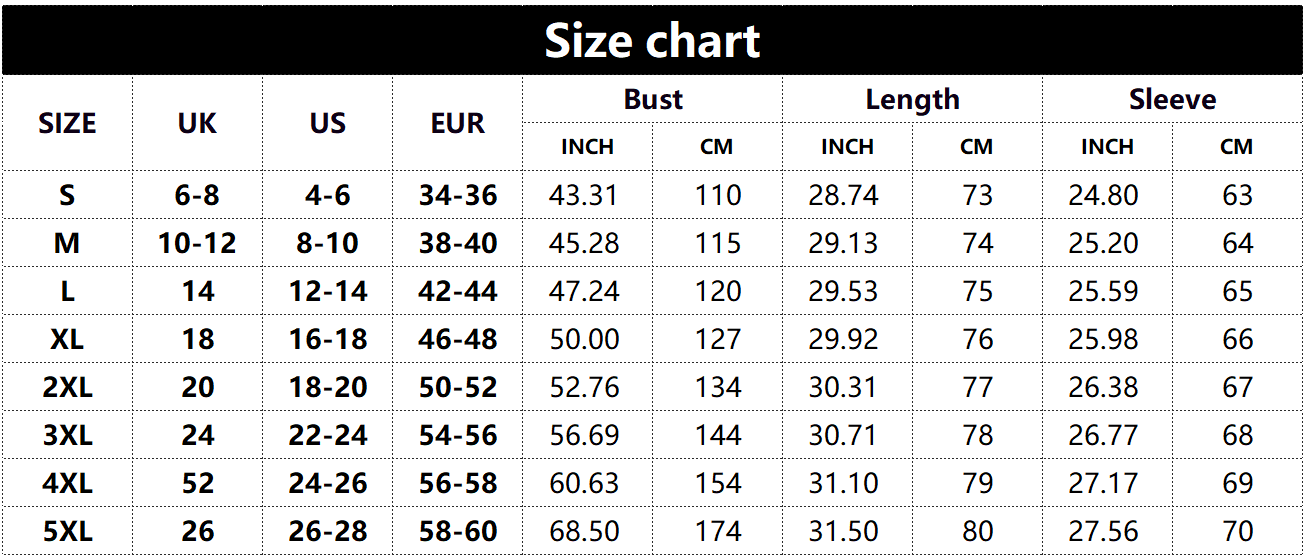Select the US 16-18 cell
This screenshot has height=557, width=1309.
pos(327,339)
